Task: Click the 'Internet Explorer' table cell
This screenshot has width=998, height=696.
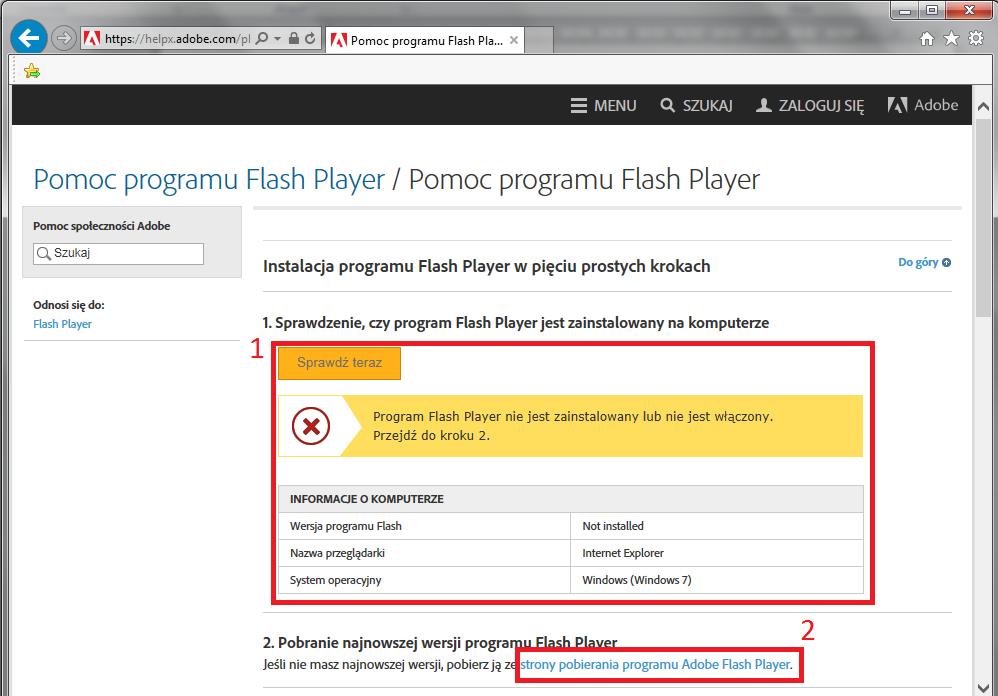Action: [x=717, y=553]
